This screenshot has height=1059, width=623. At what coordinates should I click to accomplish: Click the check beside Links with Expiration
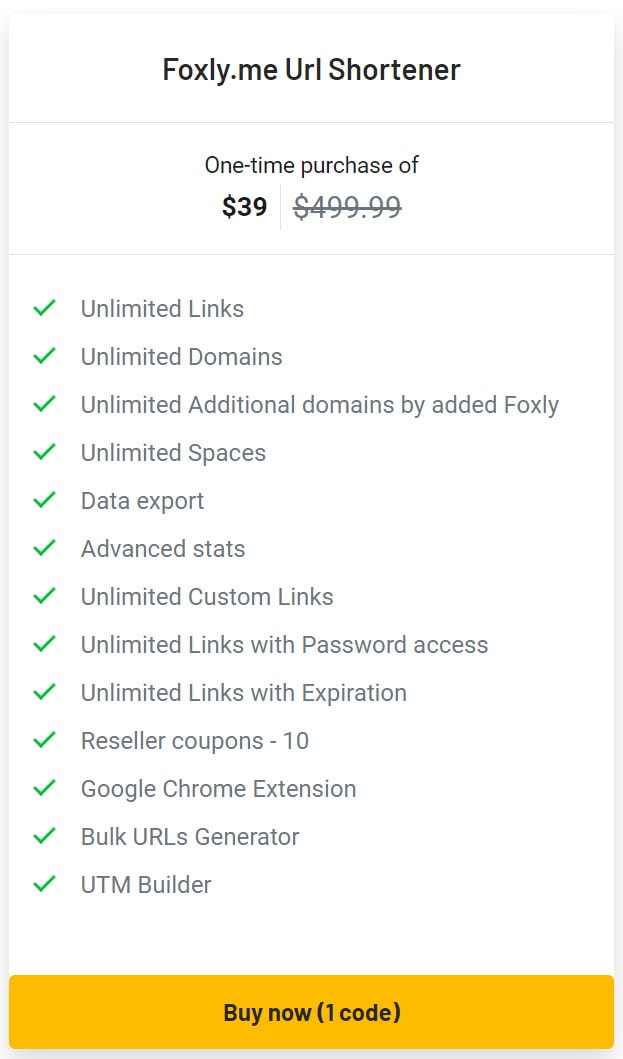click(44, 692)
